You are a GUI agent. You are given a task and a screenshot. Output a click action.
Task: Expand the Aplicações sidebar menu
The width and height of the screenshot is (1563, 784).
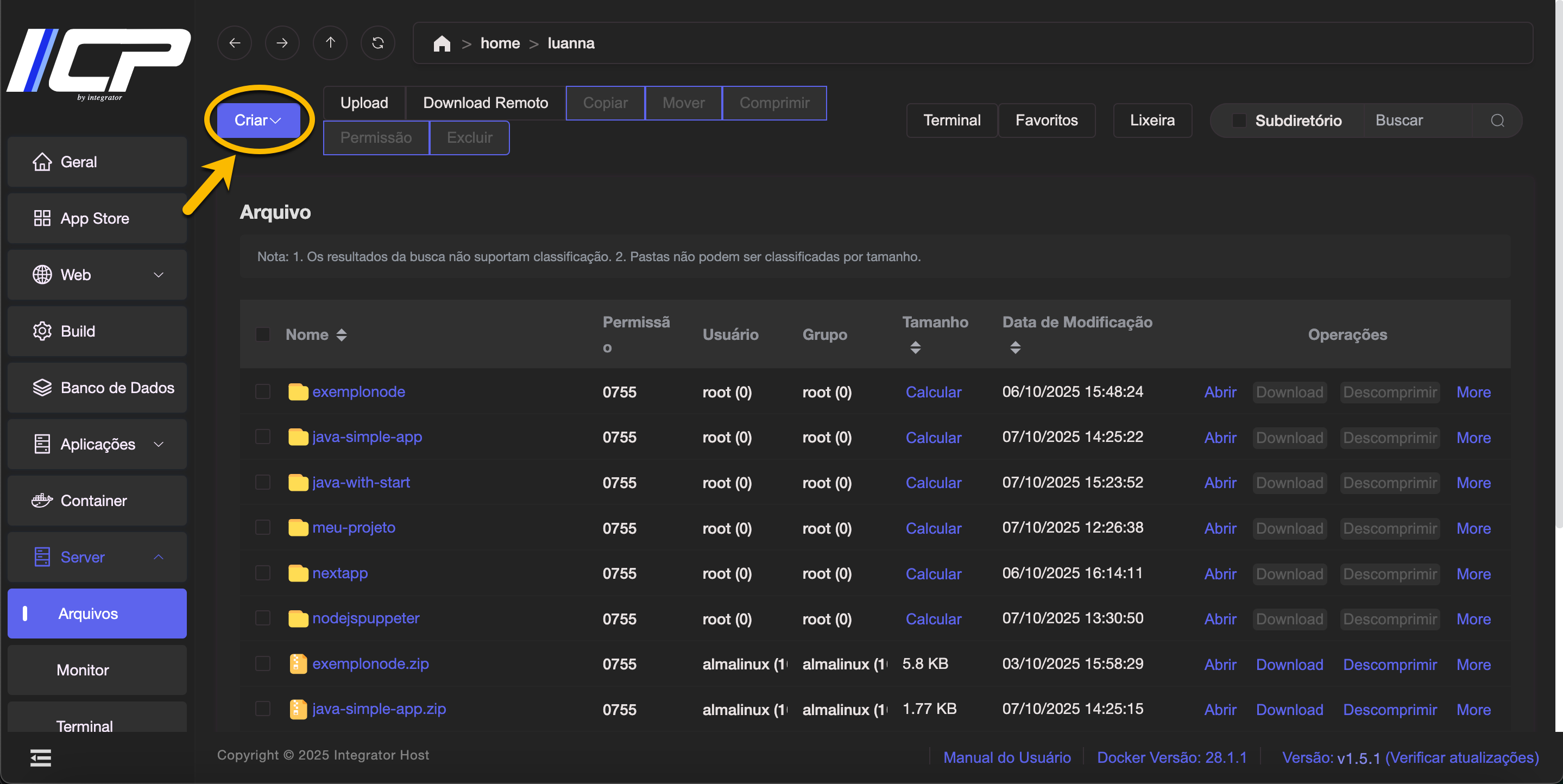coord(97,444)
